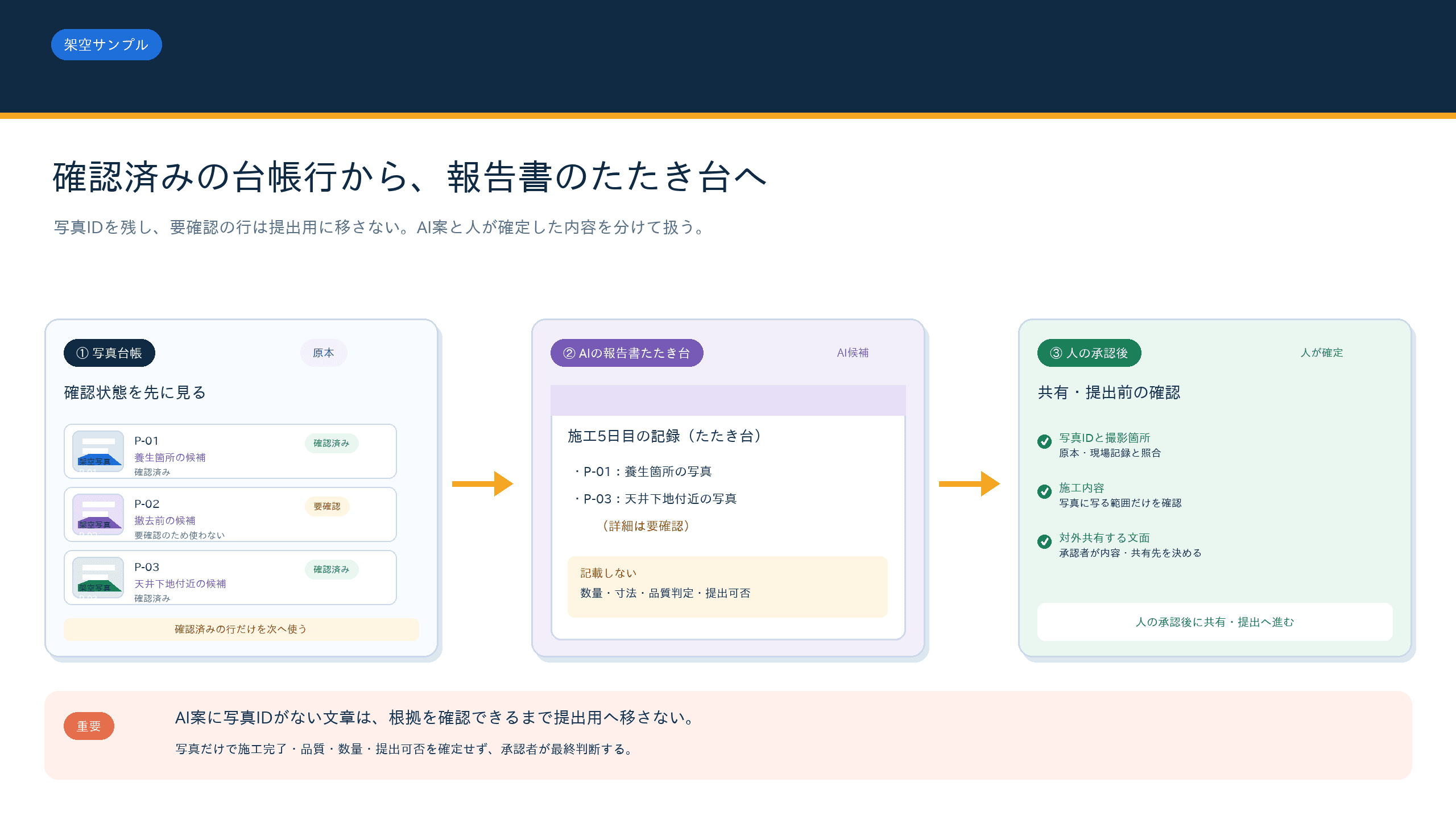Select the 原本・現場記録と照合 text
The width and height of the screenshot is (1456, 819).
pos(1110,453)
